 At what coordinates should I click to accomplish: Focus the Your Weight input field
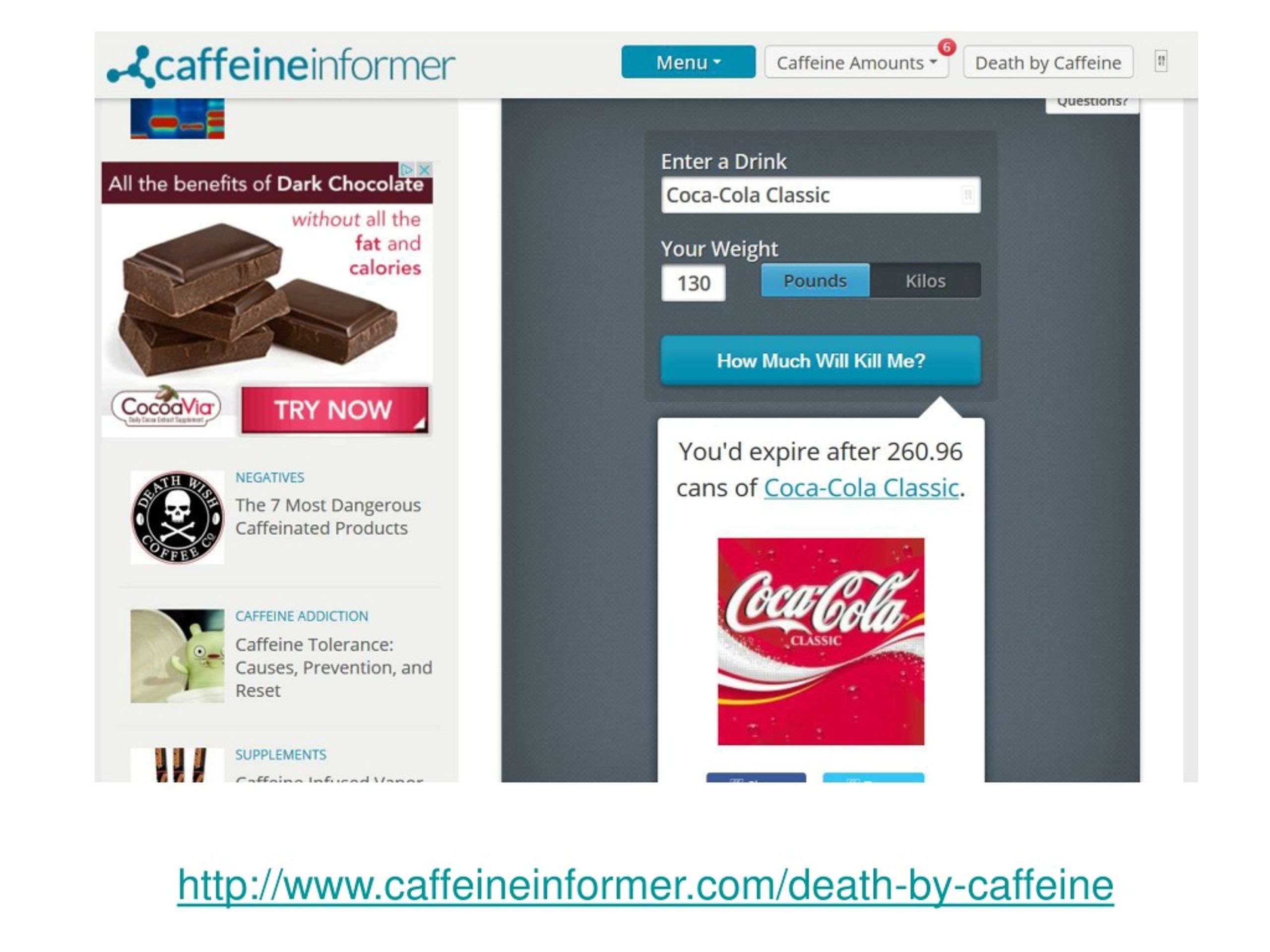694,283
